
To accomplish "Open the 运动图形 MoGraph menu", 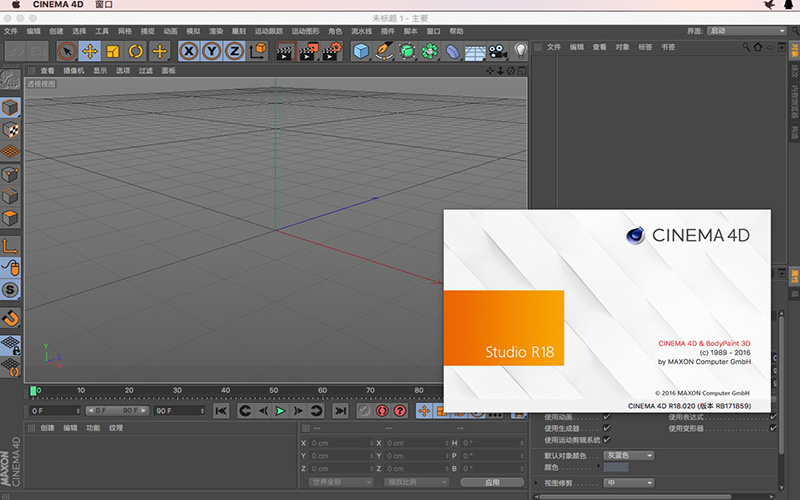I will [x=305, y=31].
